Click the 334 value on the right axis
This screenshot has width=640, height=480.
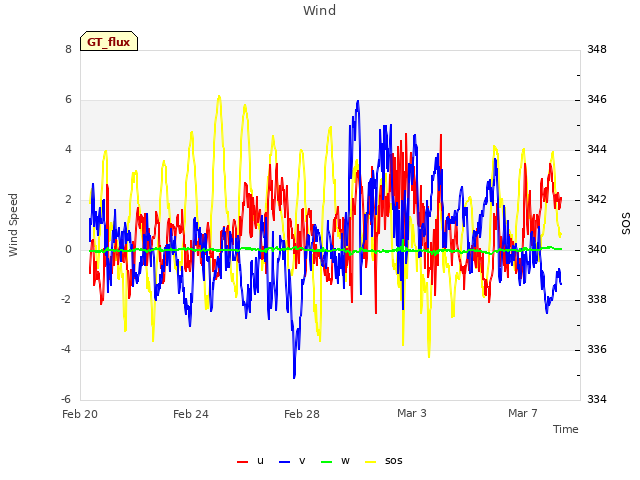pos(597,399)
